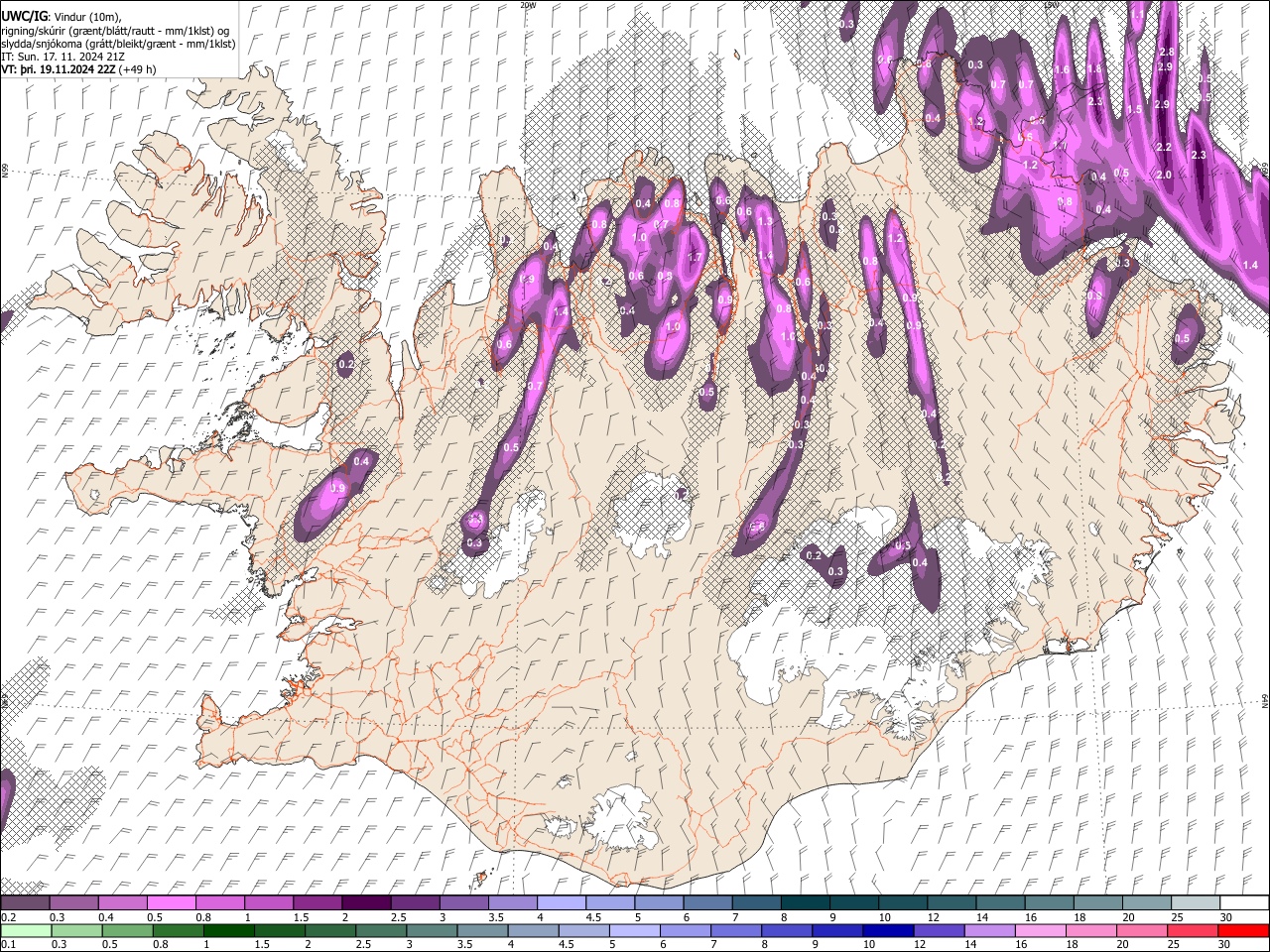The height and width of the screenshot is (952, 1270).
Task: Click the '(+49 h)' forecast offset text
Action: point(137,69)
